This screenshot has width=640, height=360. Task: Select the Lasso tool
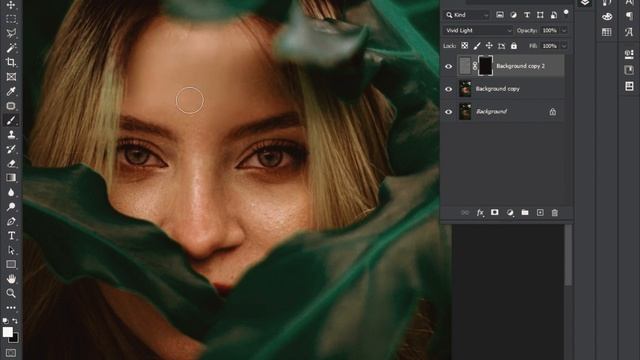click(x=11, y=33)
